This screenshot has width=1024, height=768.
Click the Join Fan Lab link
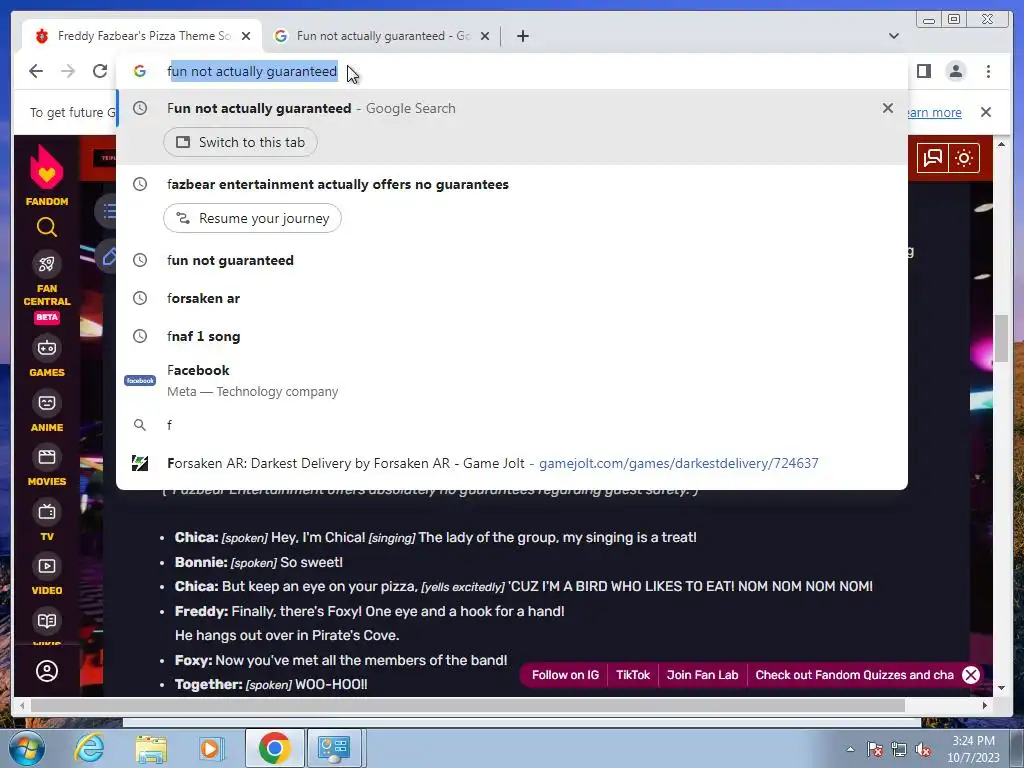[x=702, y=675]
